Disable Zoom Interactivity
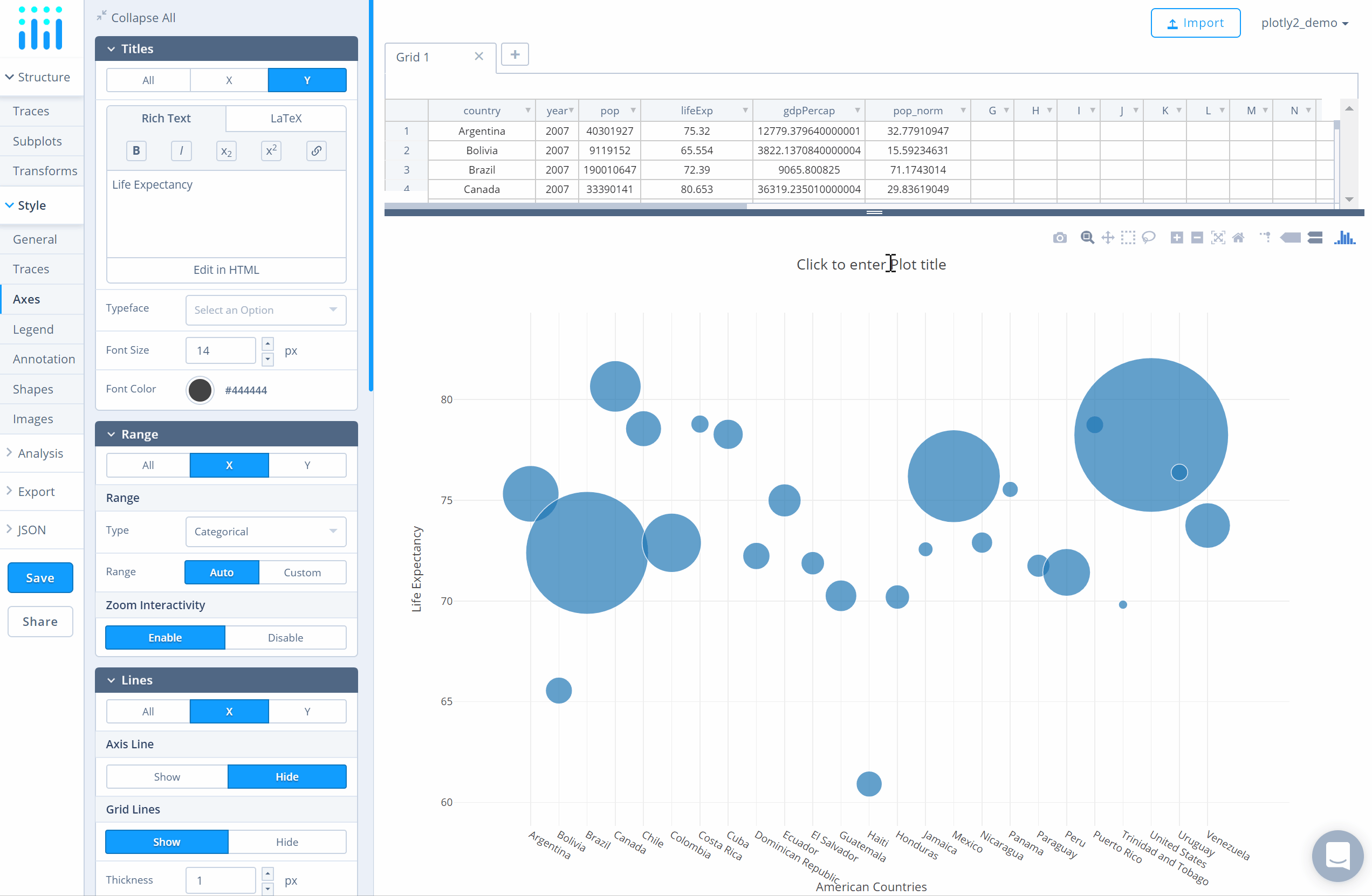The image size is (1372, 896). [285, 638]
